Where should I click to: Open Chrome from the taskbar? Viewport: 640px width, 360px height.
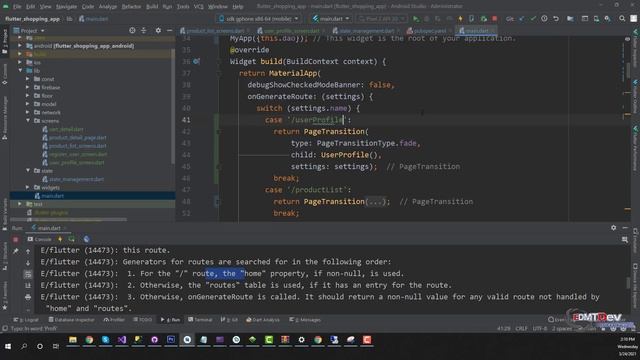[89, 340]
